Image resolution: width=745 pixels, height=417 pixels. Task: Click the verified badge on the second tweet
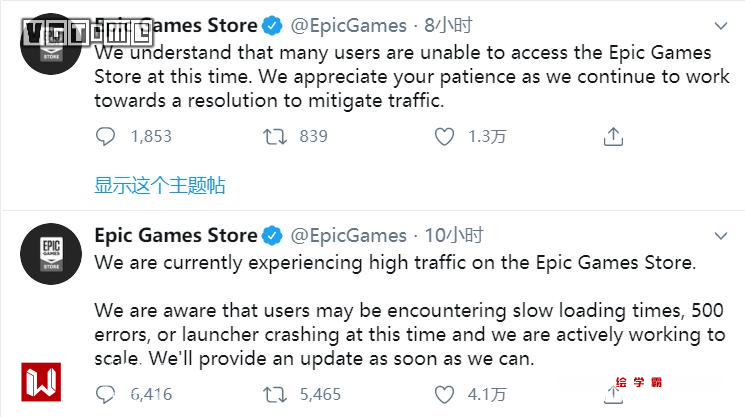(x=272, y=236)
